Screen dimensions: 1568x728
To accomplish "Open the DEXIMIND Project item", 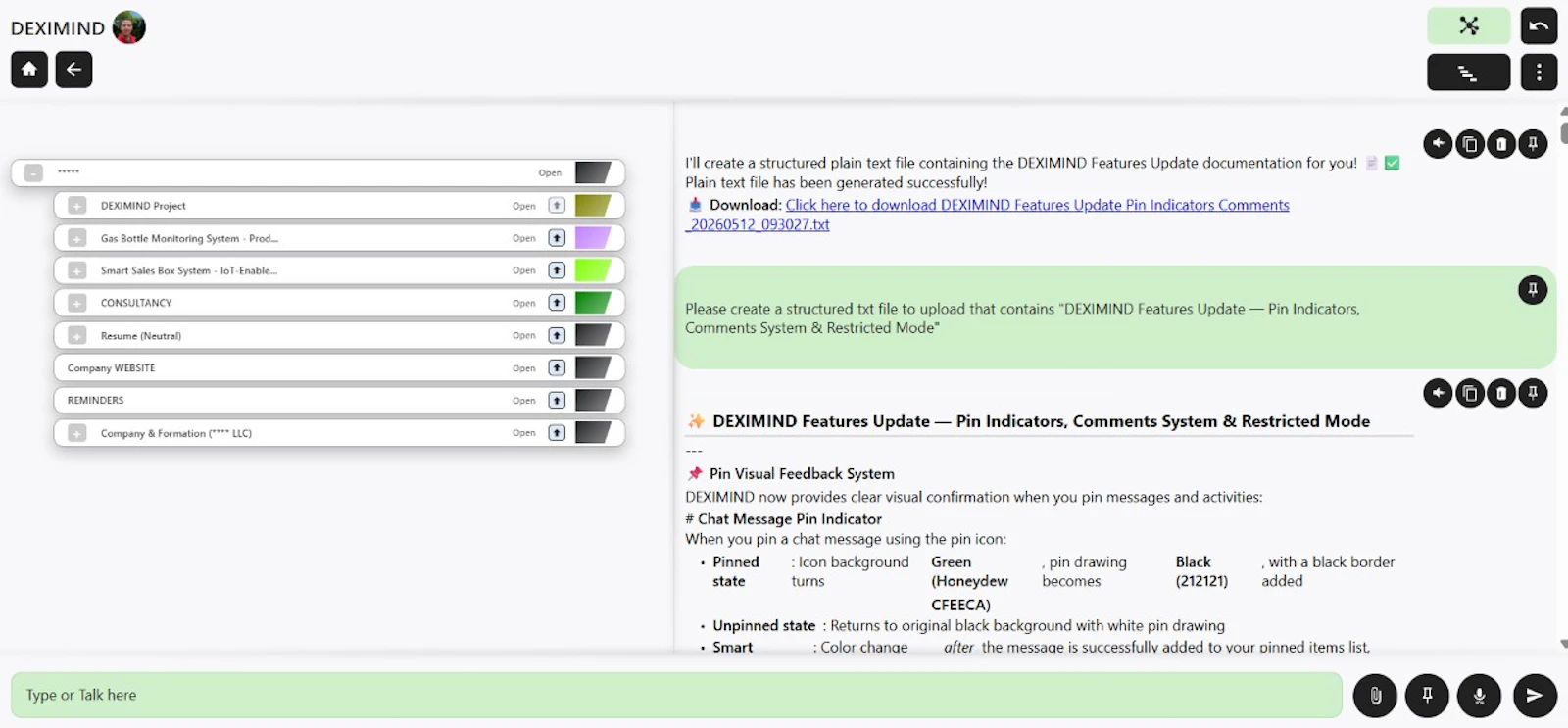I will (x=524, y=206).
